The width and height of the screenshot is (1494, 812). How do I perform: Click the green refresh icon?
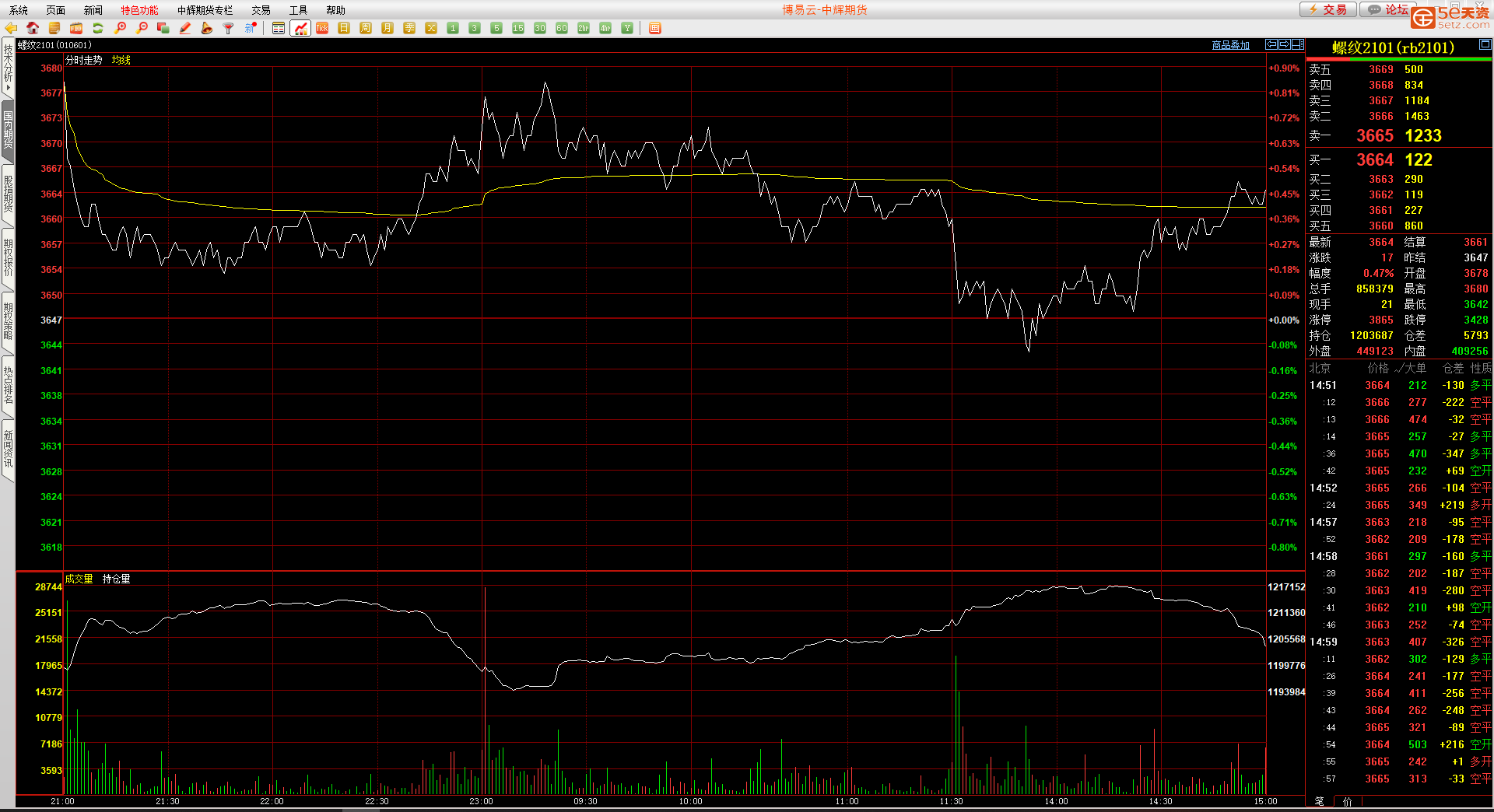pyautogui.click(x=98, y=28)
